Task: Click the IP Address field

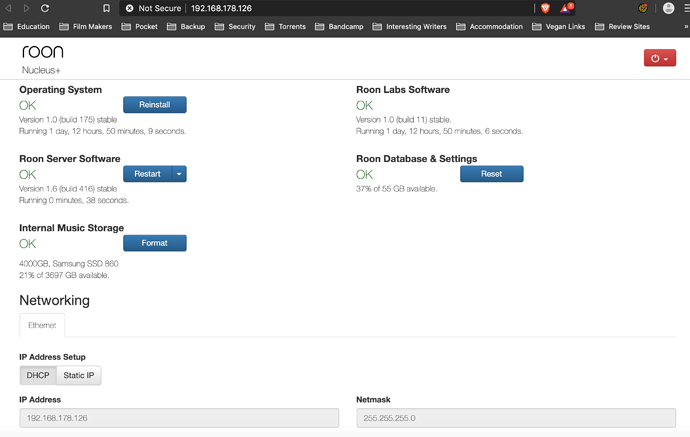Action: (179, 418)
